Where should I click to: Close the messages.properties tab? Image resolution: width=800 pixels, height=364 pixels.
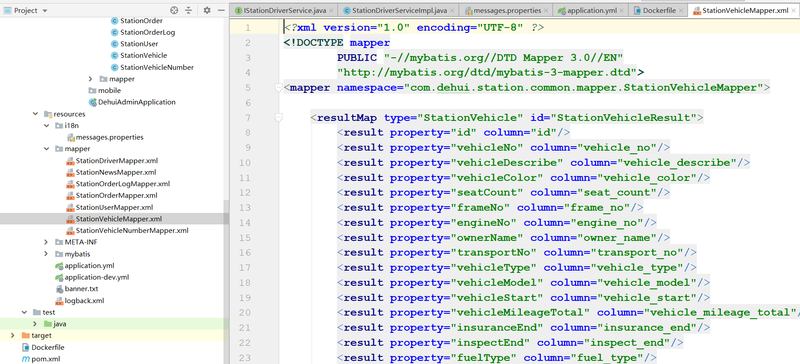[x=546, y=10]
